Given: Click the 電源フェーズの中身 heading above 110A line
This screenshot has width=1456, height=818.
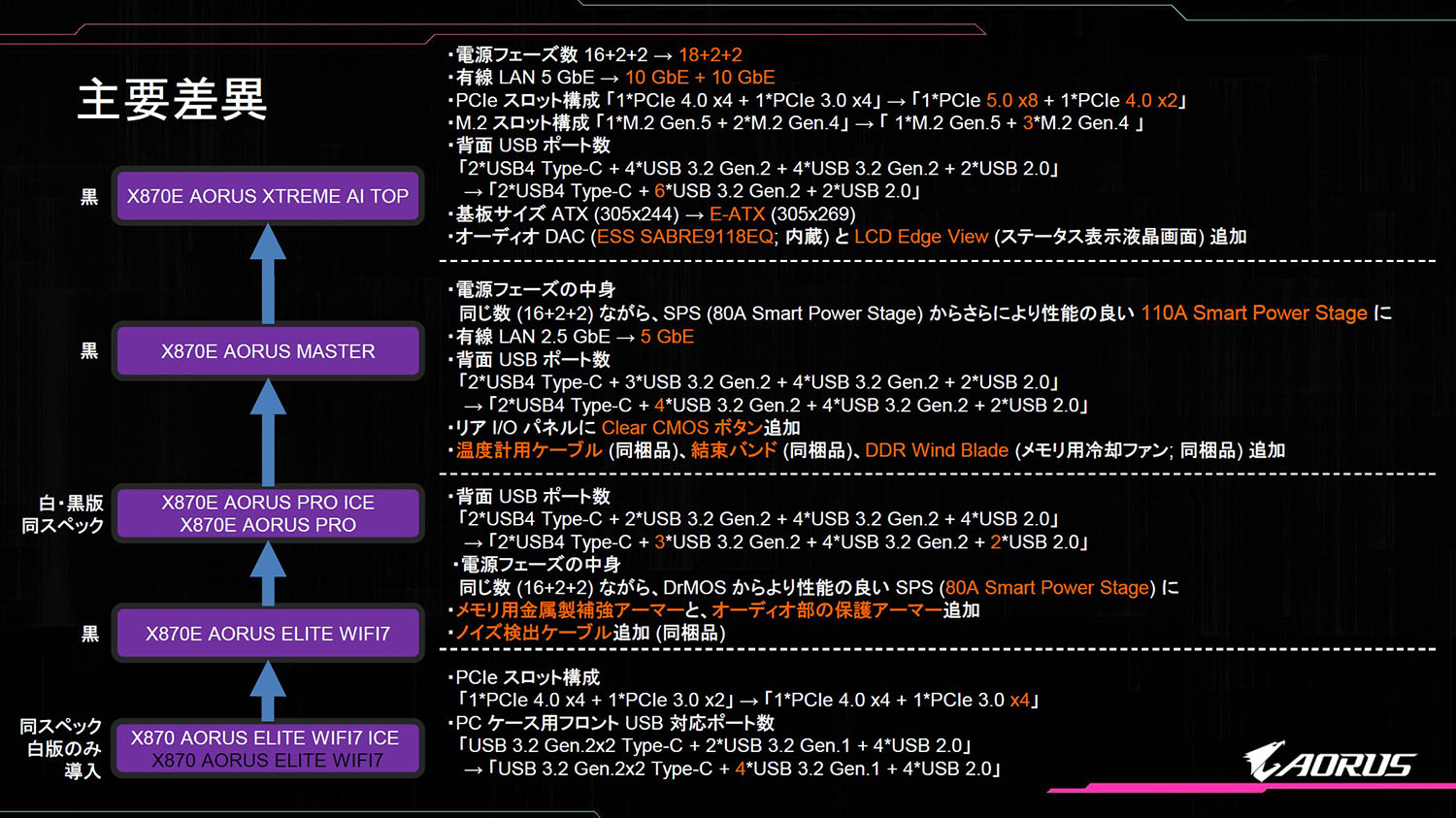Looking at the screenshot, I should [x=532, y=290].
